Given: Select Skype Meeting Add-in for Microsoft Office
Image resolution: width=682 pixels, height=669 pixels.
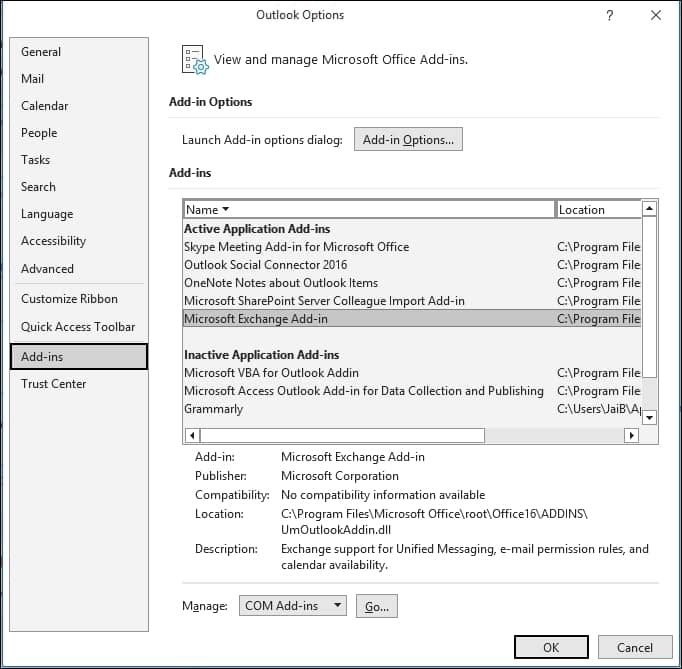Looking at the screenshot, I should point(412,247).
